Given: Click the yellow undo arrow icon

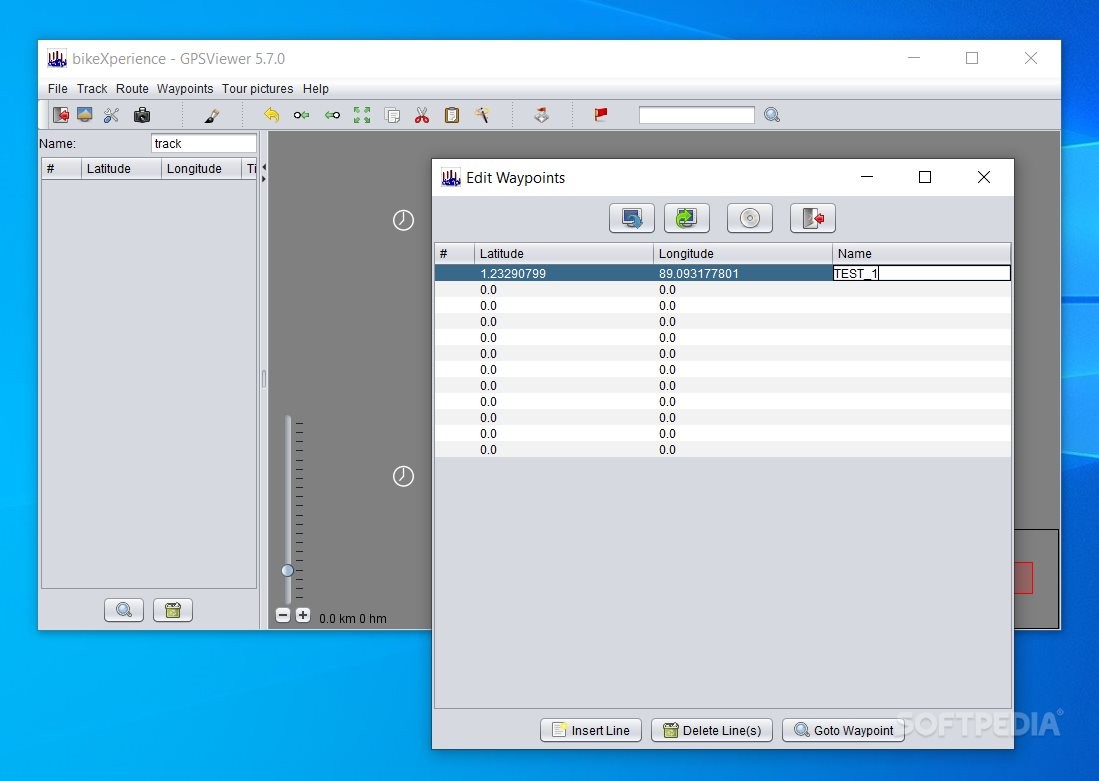Looking at the screenshot, I should [x=271, y=115].
